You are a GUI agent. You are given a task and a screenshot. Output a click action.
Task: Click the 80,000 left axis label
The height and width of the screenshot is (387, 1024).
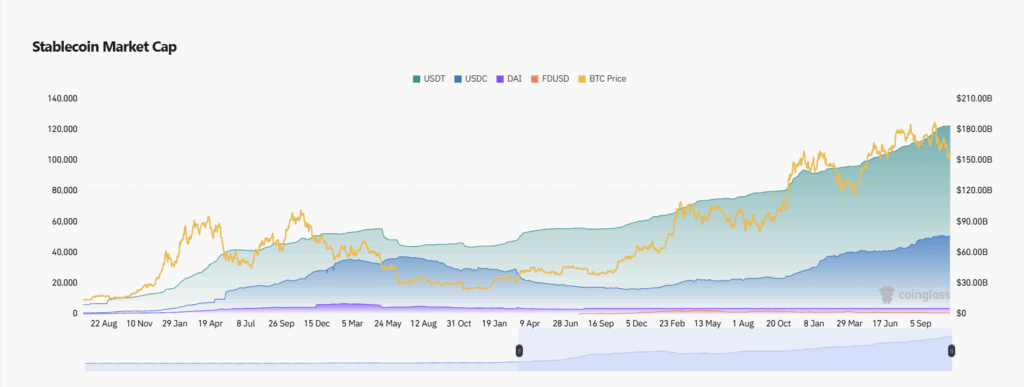point(65,191)
